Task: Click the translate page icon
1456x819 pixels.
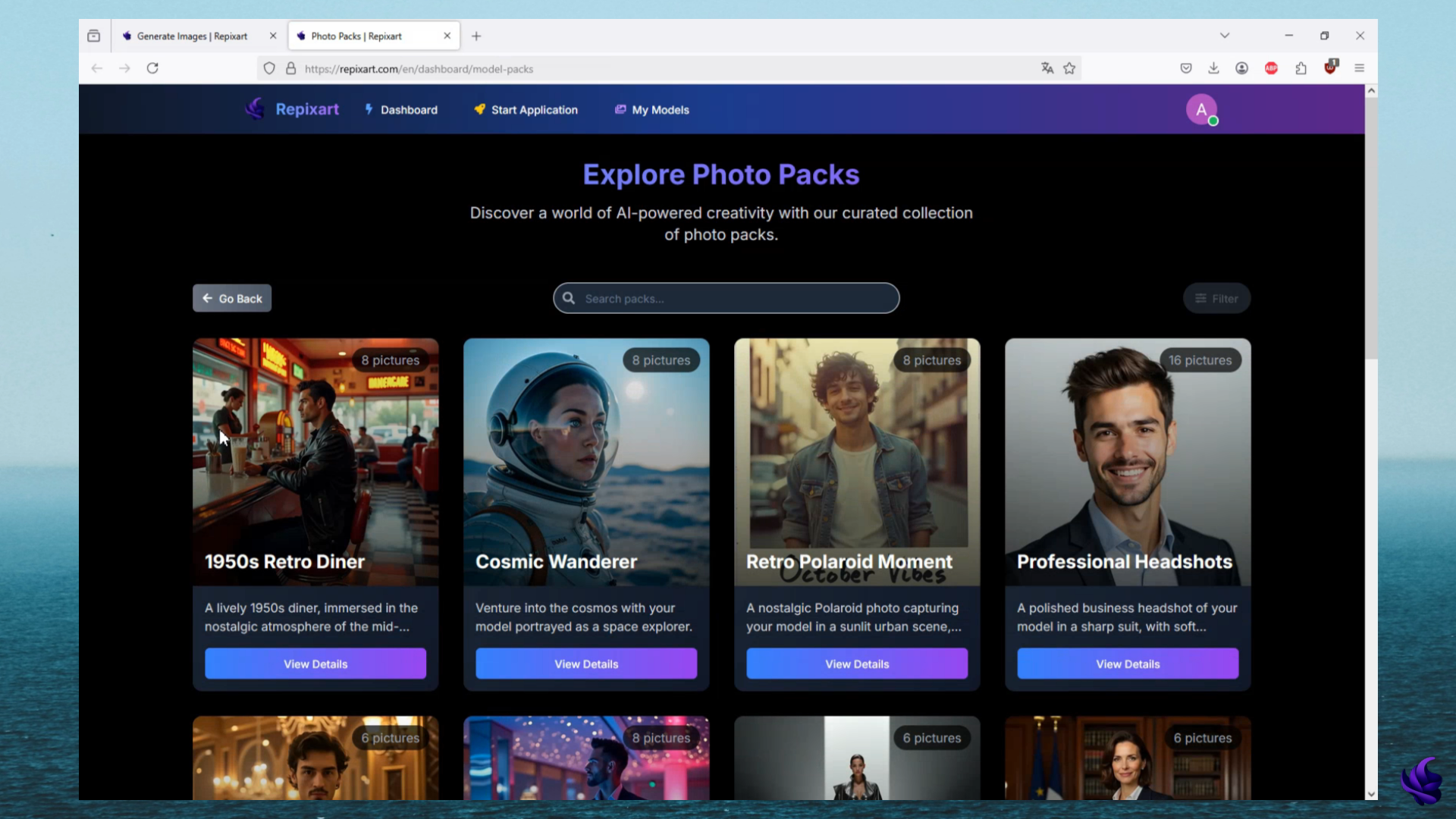Action: (1047, 68)
